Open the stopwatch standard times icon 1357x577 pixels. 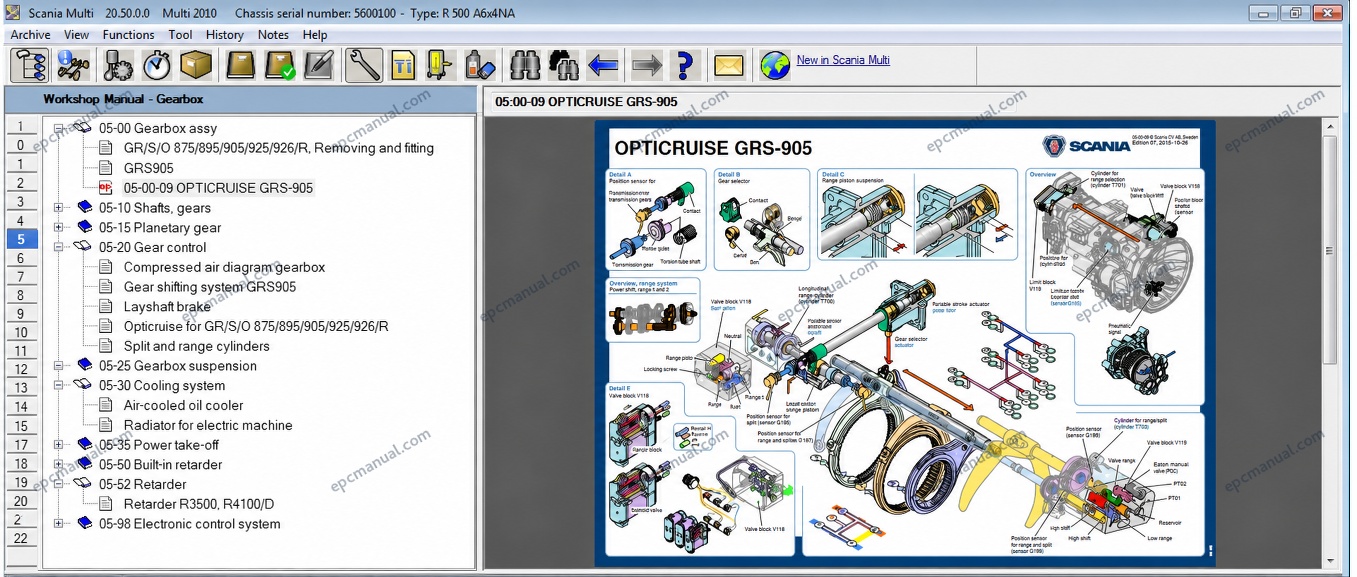pyautogui.click(x=157, y=65)
